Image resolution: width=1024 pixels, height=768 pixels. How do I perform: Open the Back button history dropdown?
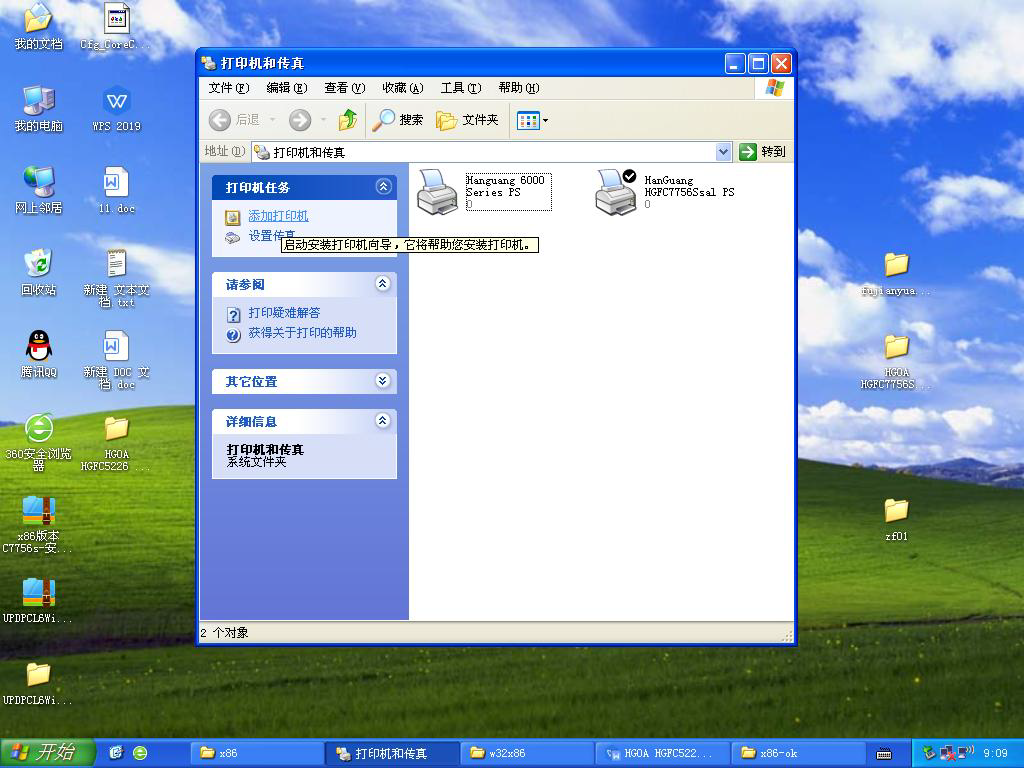pos(272,120)
